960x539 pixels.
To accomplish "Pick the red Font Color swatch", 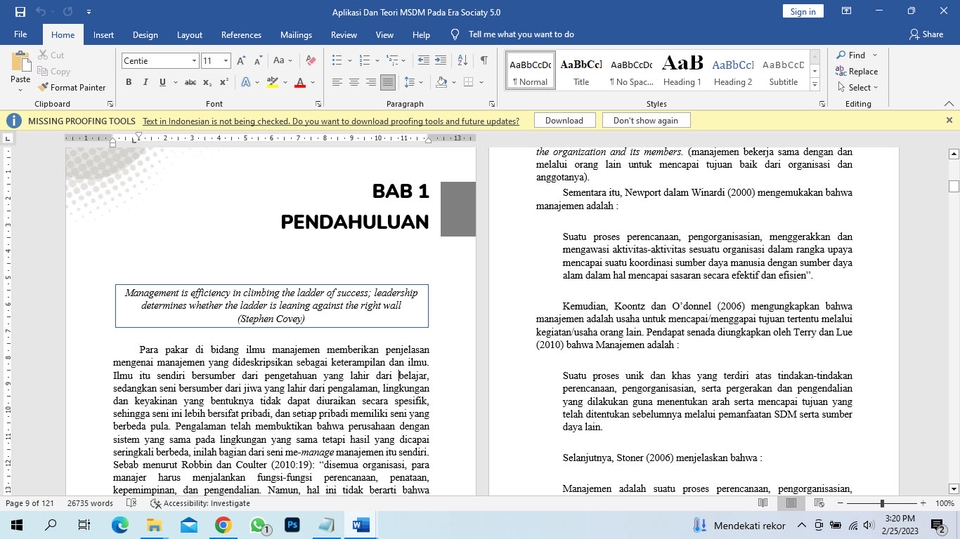I will [x=300, y=82].
